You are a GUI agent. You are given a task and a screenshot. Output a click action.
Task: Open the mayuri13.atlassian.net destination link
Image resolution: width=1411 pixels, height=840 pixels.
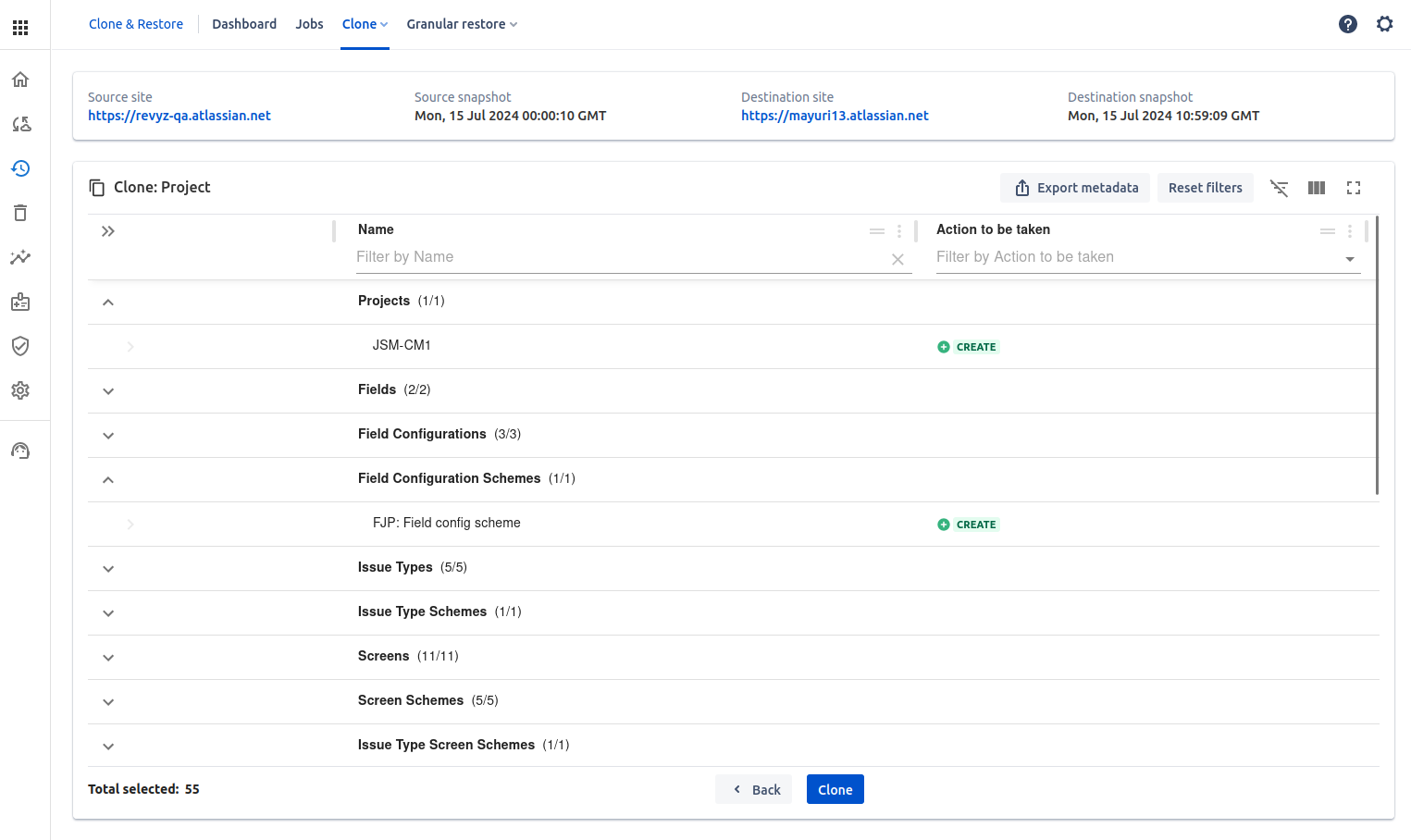point(834,116)
